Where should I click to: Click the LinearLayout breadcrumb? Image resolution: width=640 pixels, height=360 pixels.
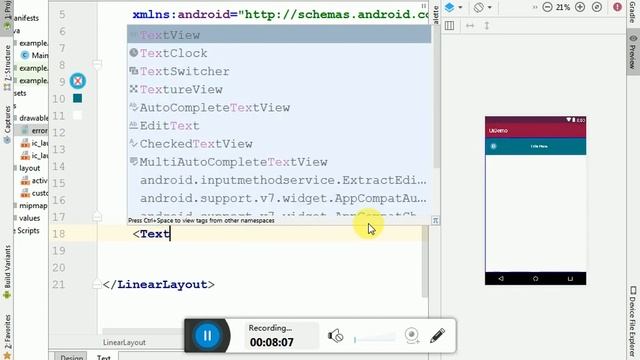[x=124, y=342]
